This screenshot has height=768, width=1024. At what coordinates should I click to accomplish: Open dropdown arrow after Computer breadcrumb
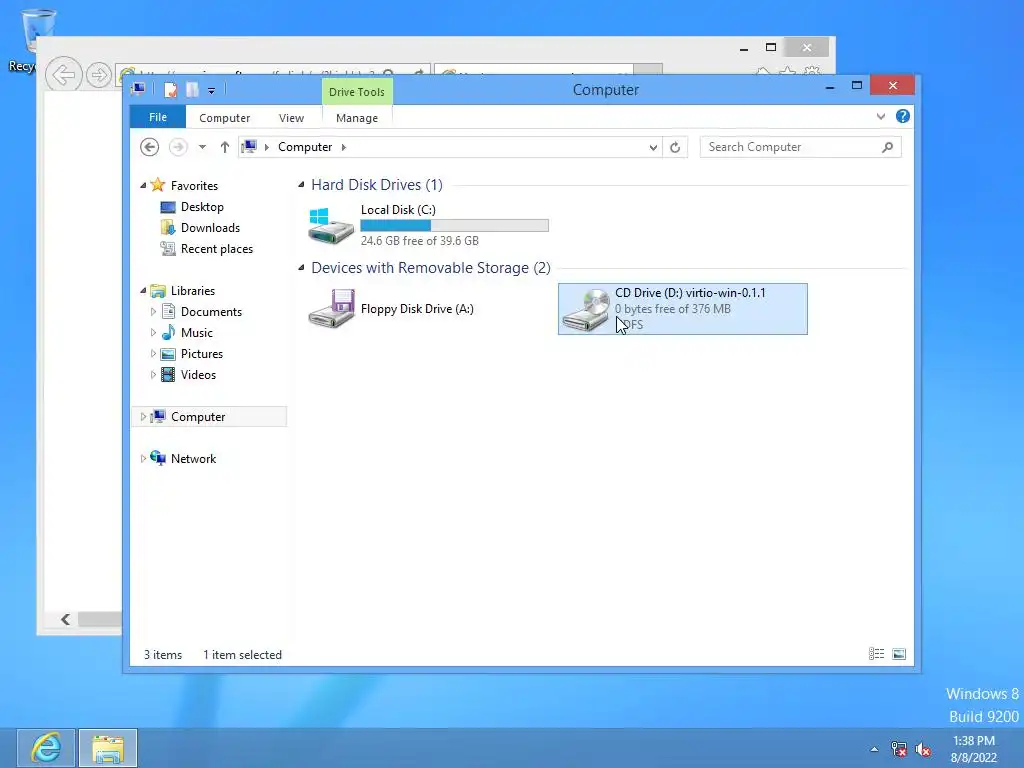pos(344,147)
